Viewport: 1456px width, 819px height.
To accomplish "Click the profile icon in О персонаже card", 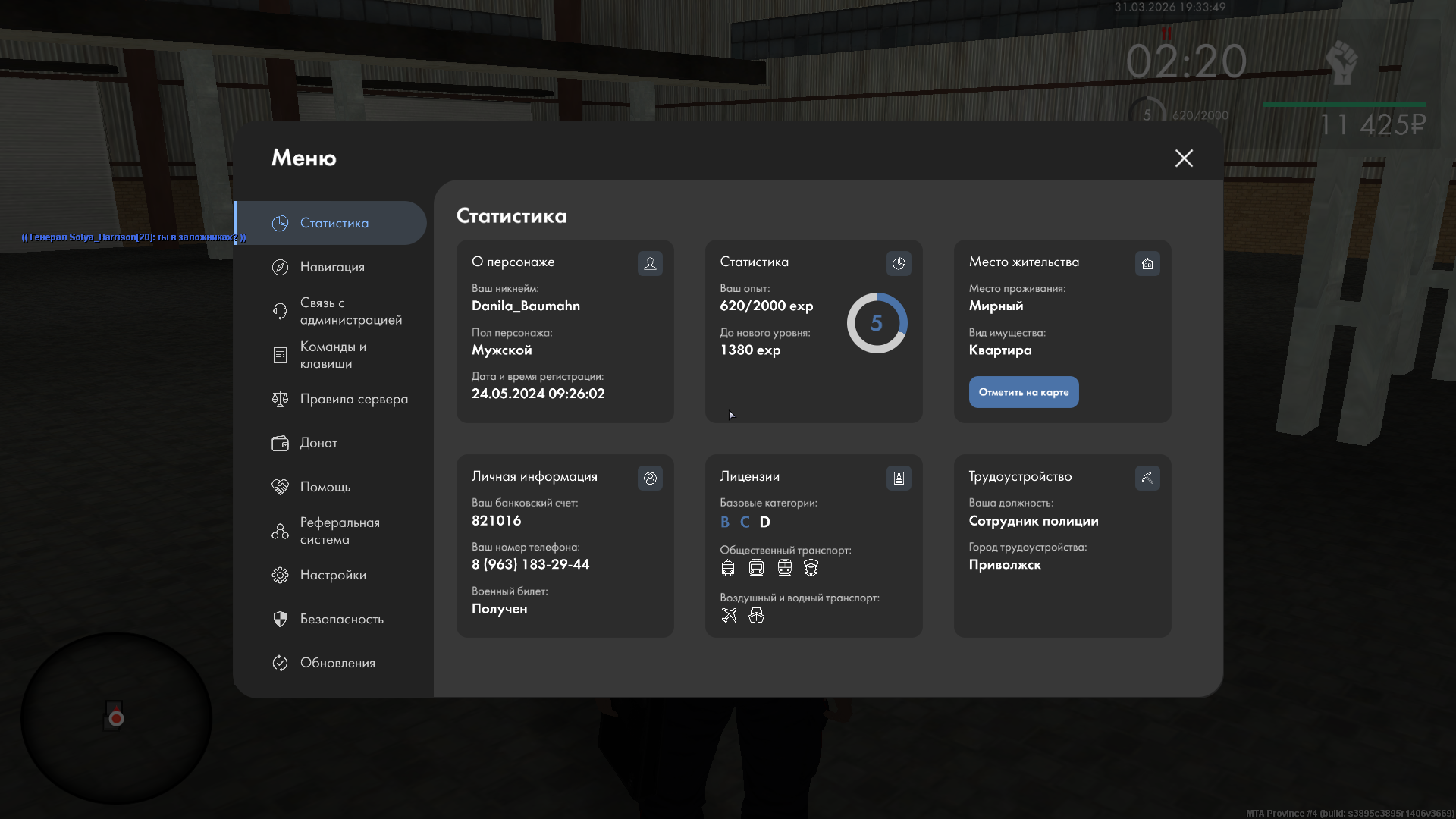I will coord(650,264).
